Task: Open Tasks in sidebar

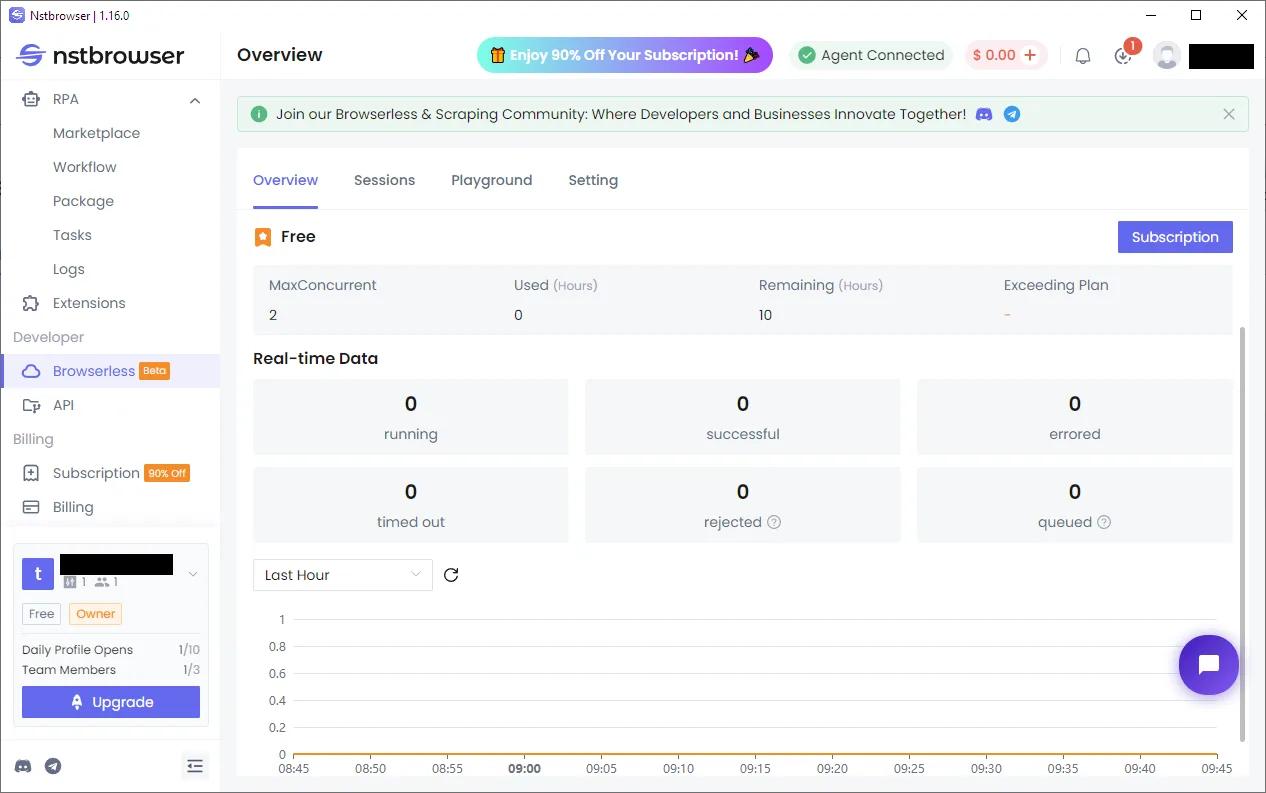Action: pyautogui.click(x=72, y=235)
